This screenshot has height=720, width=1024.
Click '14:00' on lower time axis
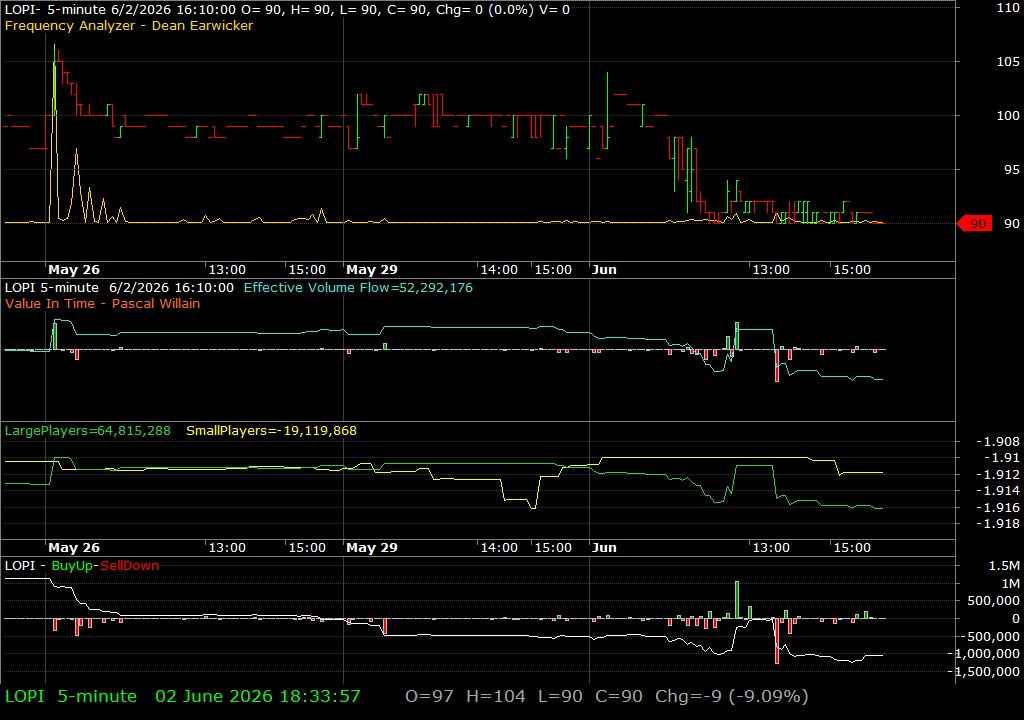click(499, 548)
